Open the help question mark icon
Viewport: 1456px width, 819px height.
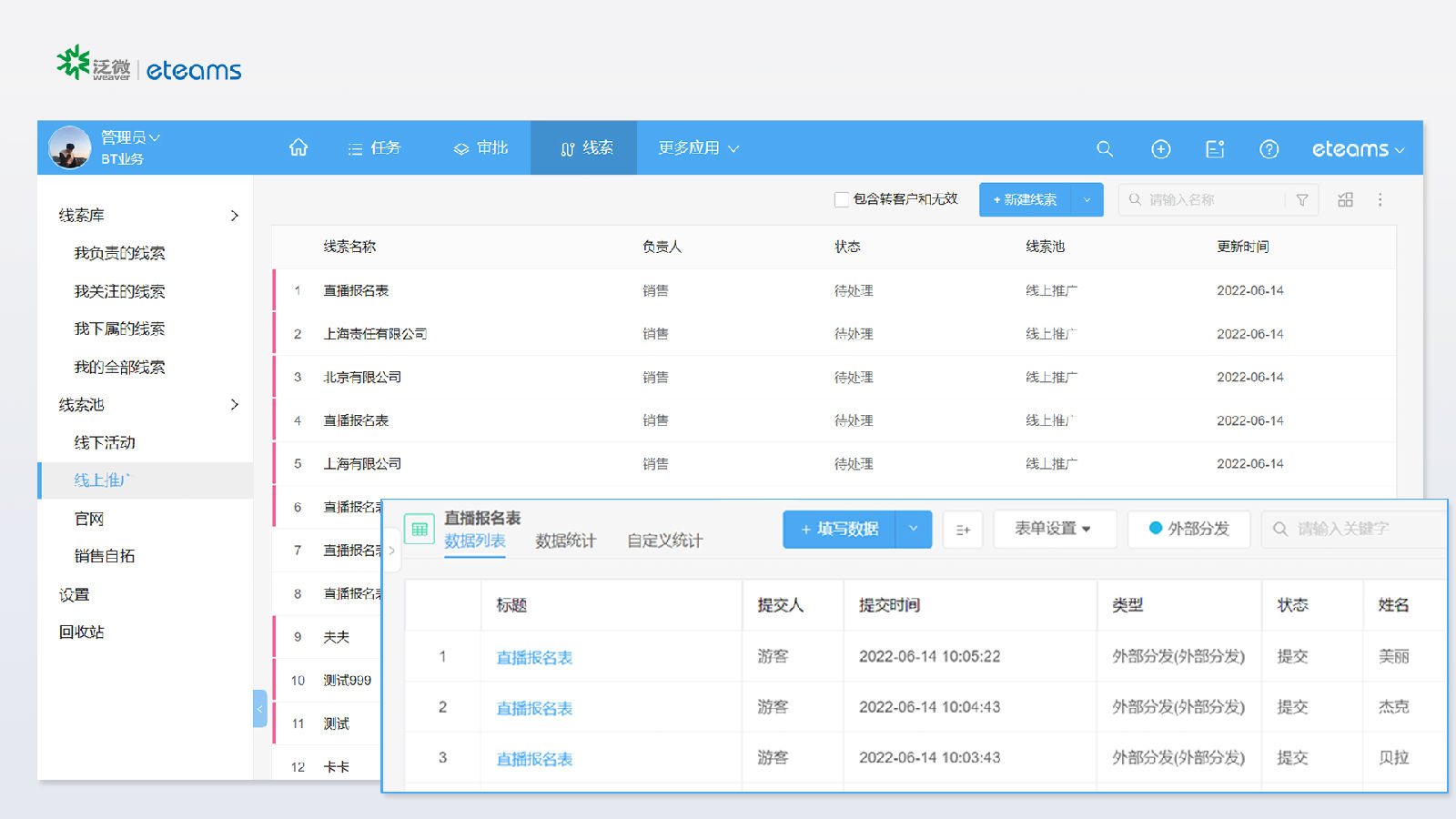point(1269,149)
